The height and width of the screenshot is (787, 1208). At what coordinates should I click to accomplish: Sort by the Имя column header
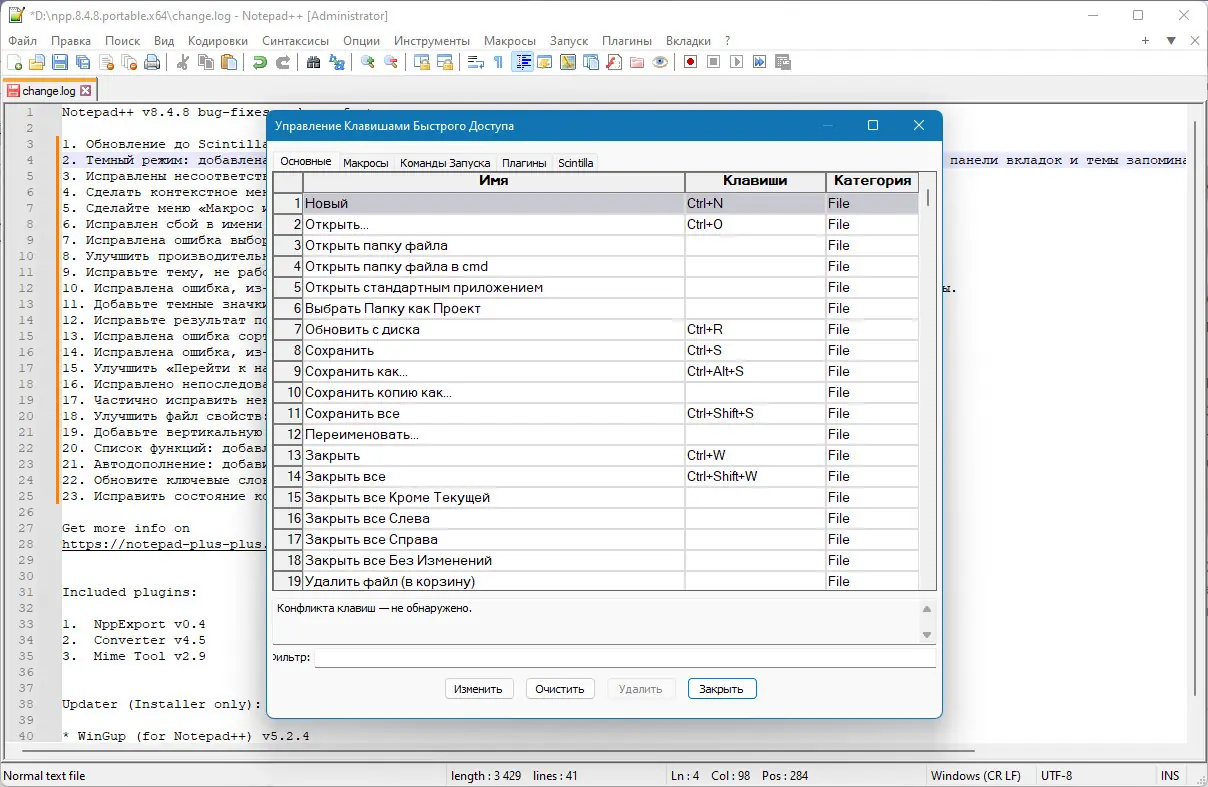pos(494,181)
